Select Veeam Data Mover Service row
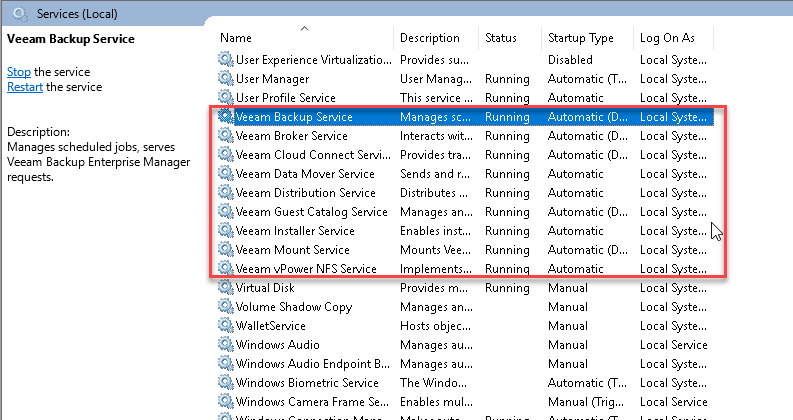This screenshot has width=793, height=420. [x=305, y=174]
